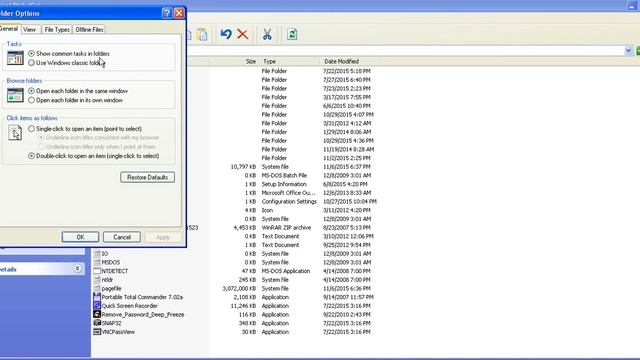Select the pagefile file name
640x360 pixels.
tap(111, 288)
